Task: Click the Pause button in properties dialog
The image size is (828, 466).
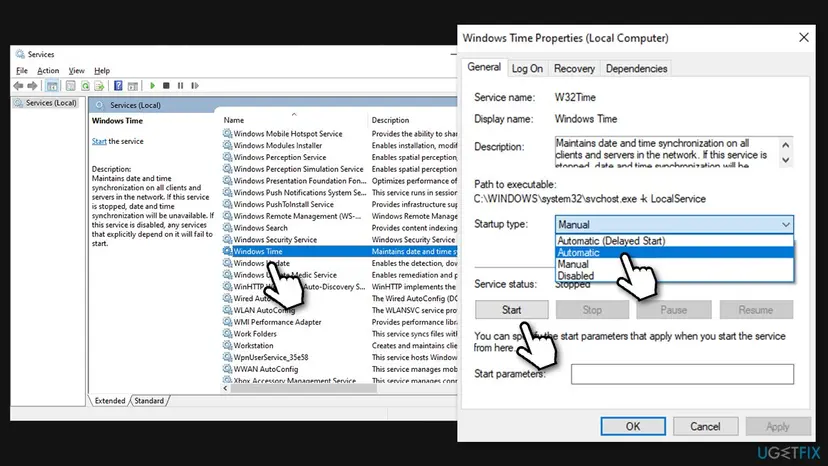Action: 674,310
